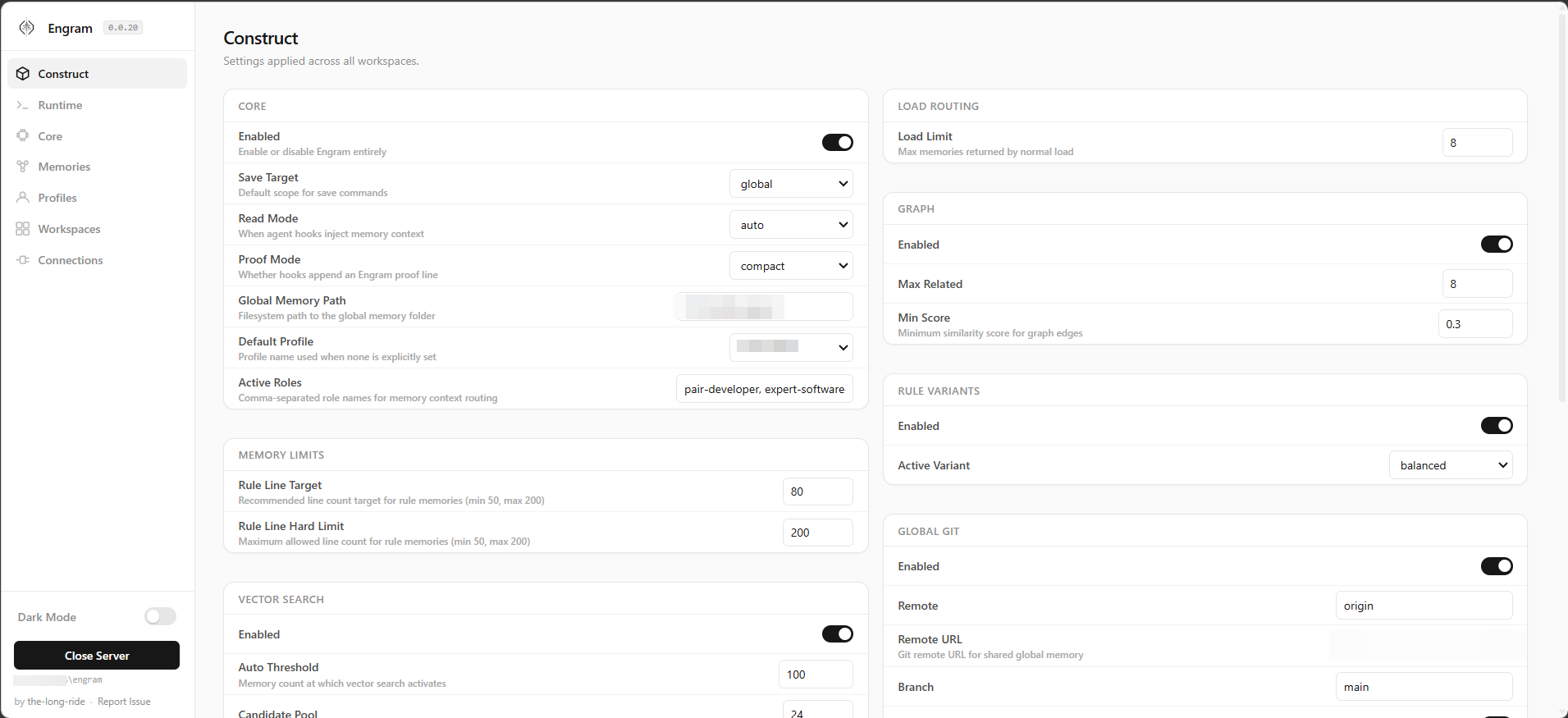
Task: Enable Dark Mode toggle
Action: 161,616
